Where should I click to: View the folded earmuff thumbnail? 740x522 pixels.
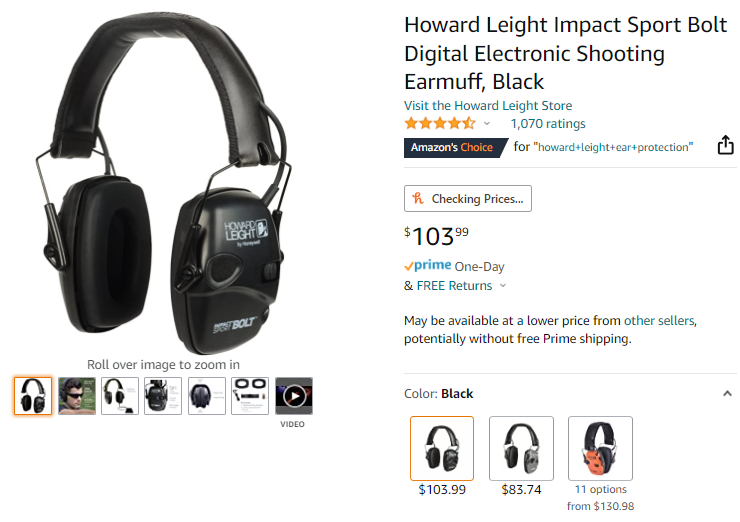[x=207, y=396]
